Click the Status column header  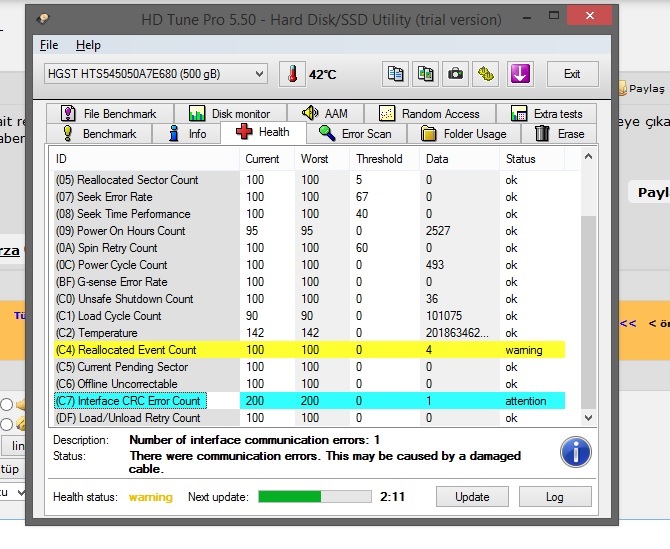pos(532,159)
